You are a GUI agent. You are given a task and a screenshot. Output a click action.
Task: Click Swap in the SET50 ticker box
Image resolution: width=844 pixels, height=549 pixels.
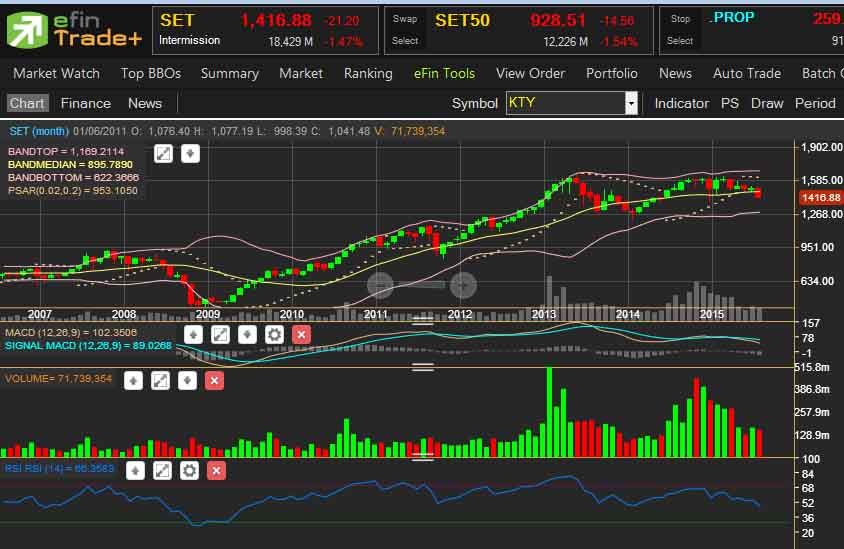[x=405, y=19]
